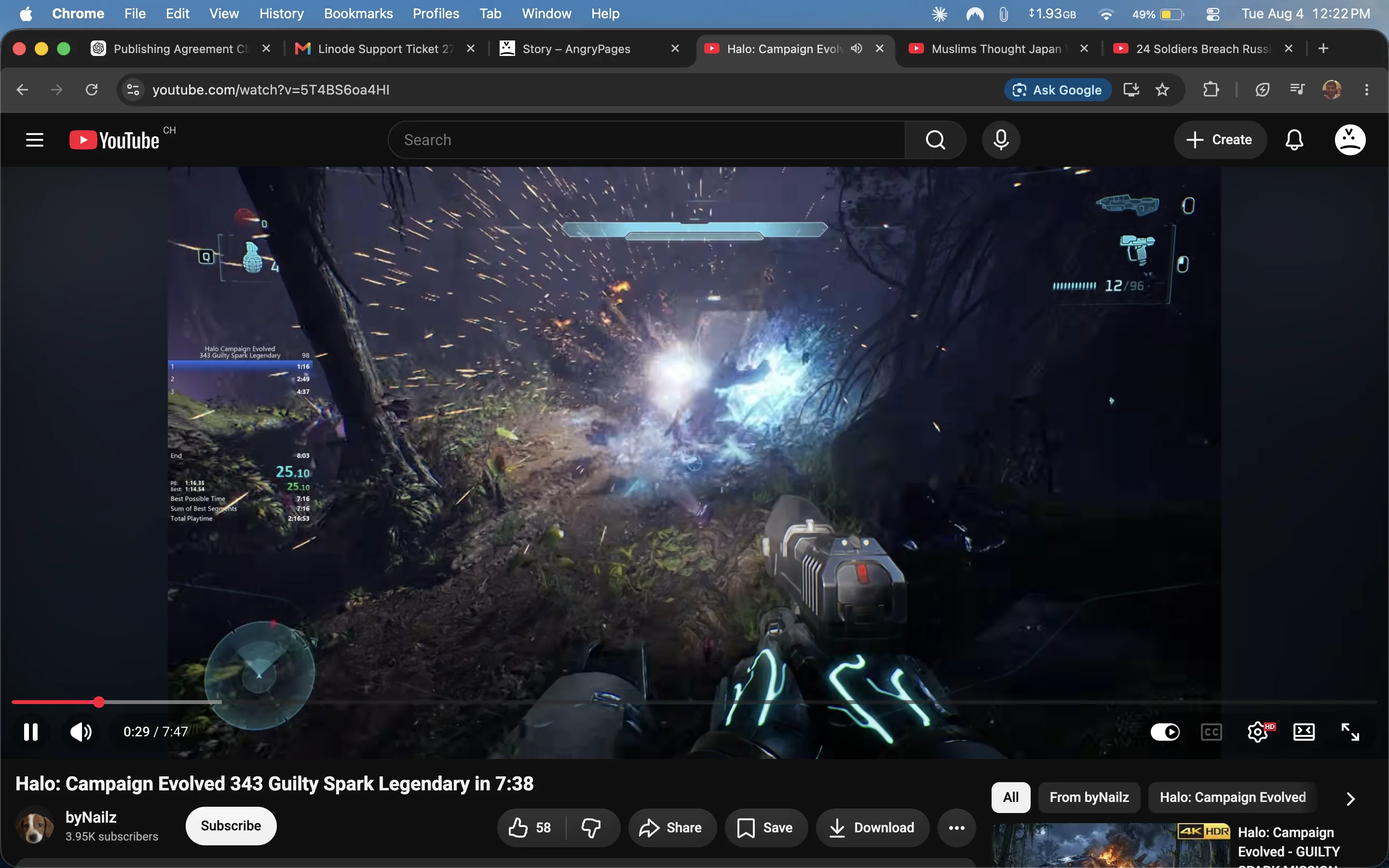
Task: Toggle autoplay switch in player
Action: (x=1165, y=732)
